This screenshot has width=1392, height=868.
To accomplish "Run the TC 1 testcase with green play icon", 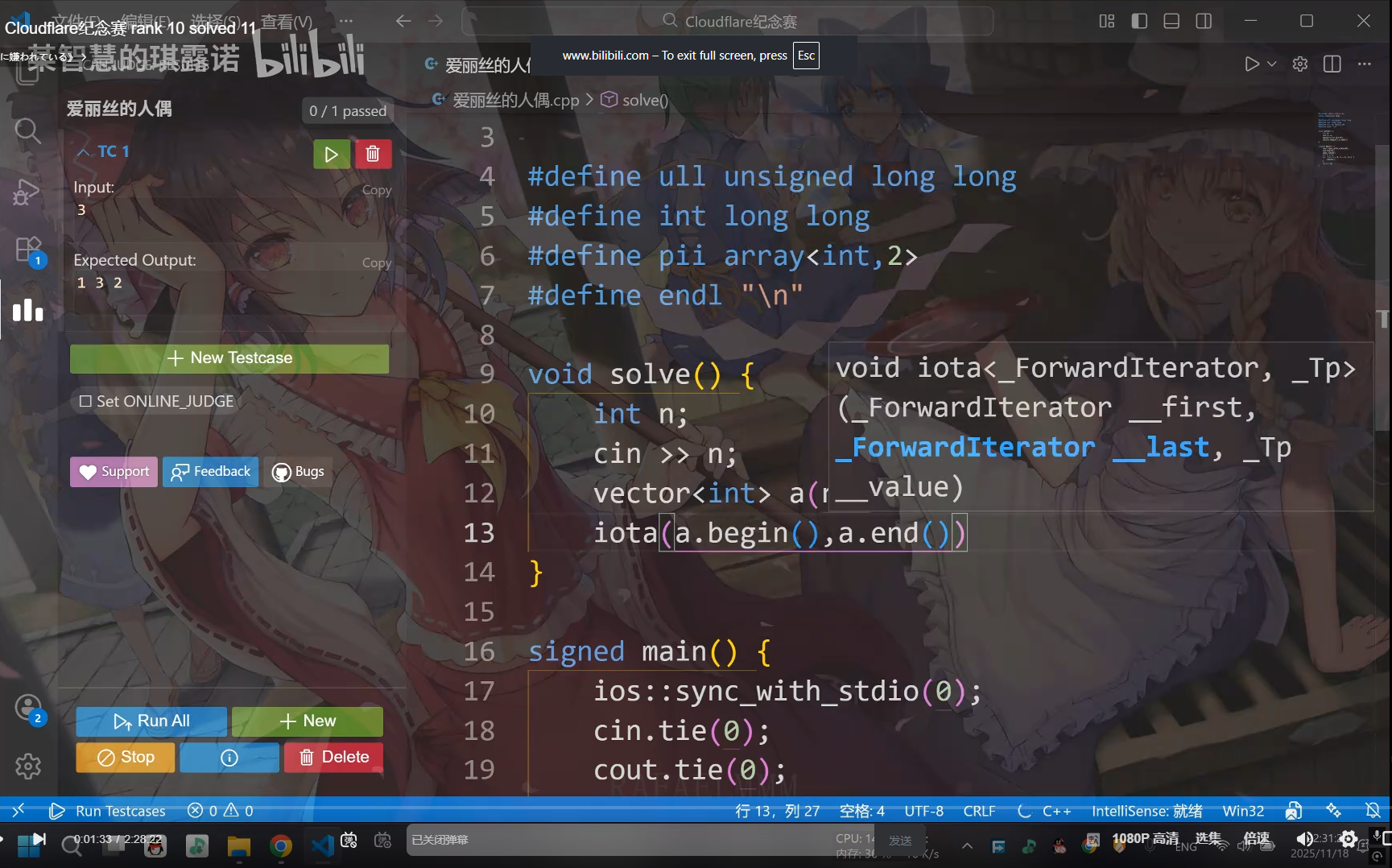I will coord(331,155).
